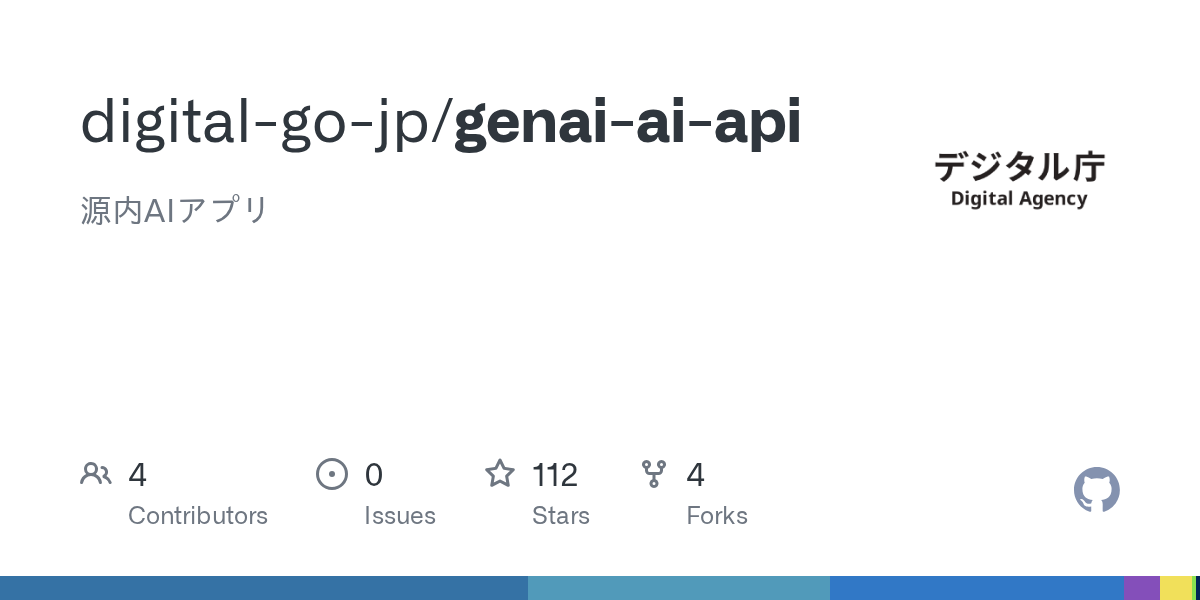The width and height of the screenshot is (1200, 600).
Task: Click the Digital Agency logo image
Action: coord(1019,179)
